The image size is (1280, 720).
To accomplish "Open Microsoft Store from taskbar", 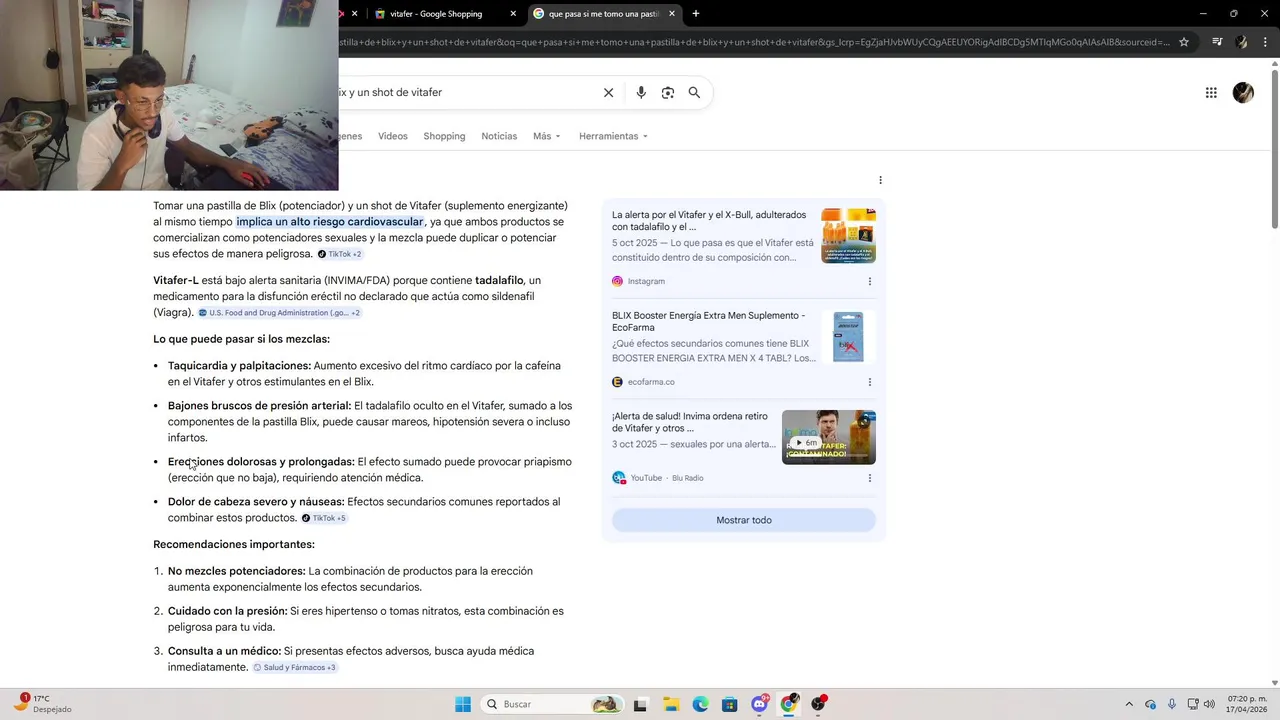I will [x=729, y=704].
